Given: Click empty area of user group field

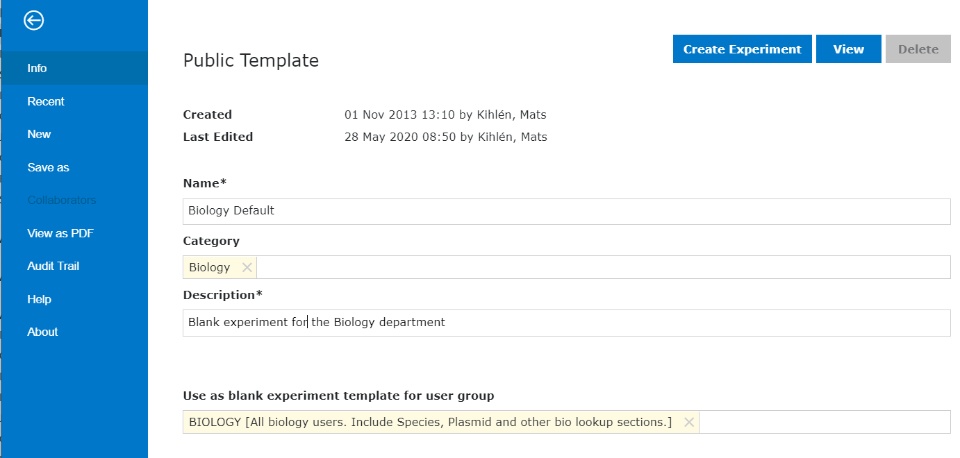Looking at the screenshot, I should [820, 422].
